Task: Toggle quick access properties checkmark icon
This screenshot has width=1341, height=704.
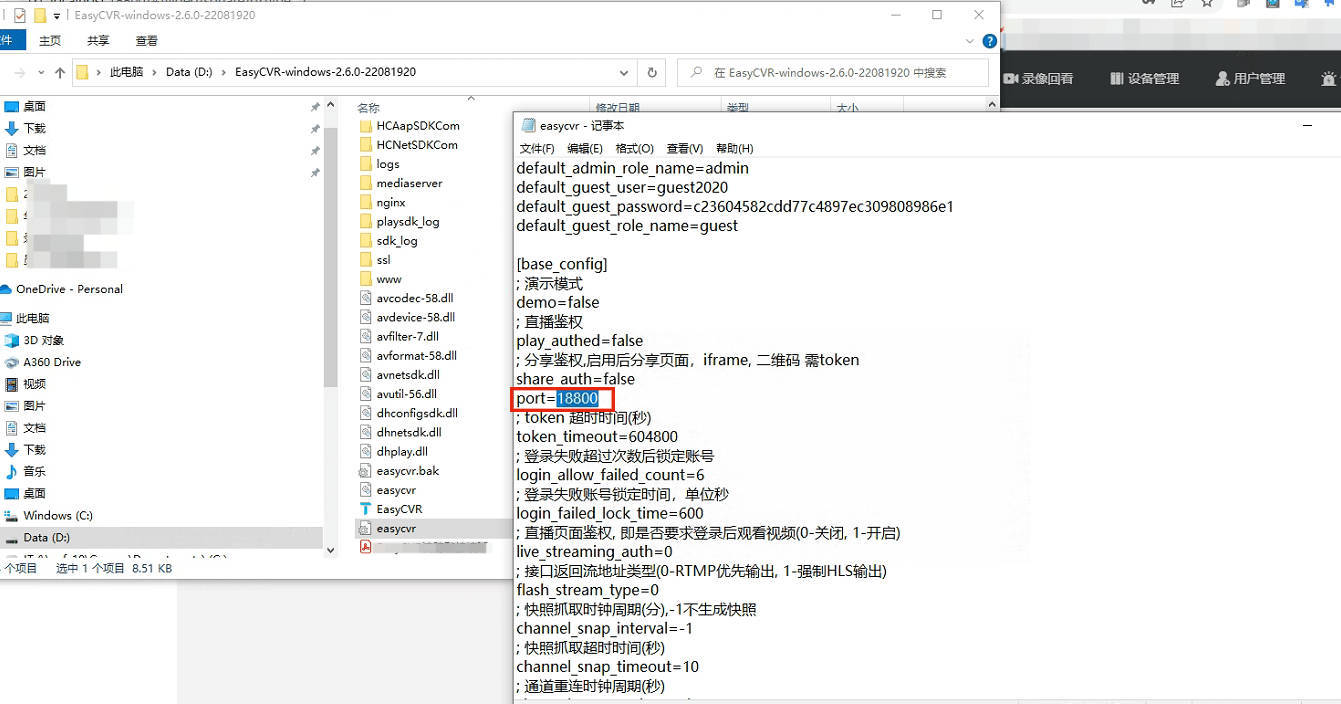Action: tap(19, 15)
